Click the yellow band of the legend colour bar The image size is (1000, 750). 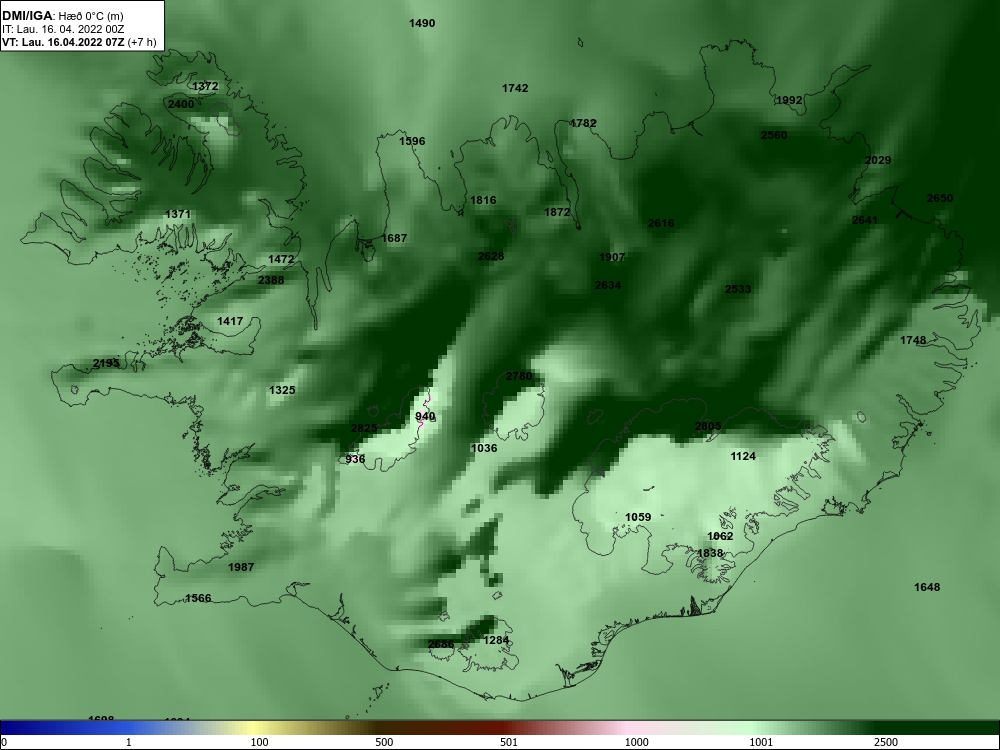(255, 728)
